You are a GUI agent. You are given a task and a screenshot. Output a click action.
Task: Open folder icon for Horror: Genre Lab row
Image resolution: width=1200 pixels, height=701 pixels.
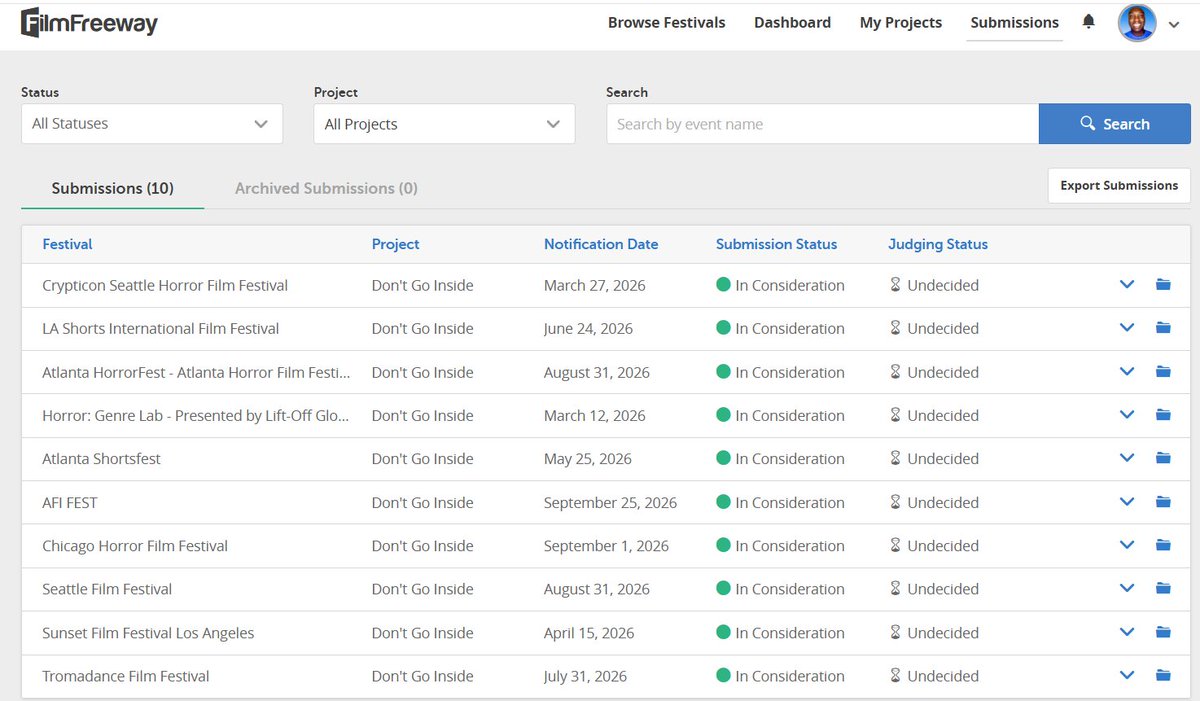coord(1163,415)
